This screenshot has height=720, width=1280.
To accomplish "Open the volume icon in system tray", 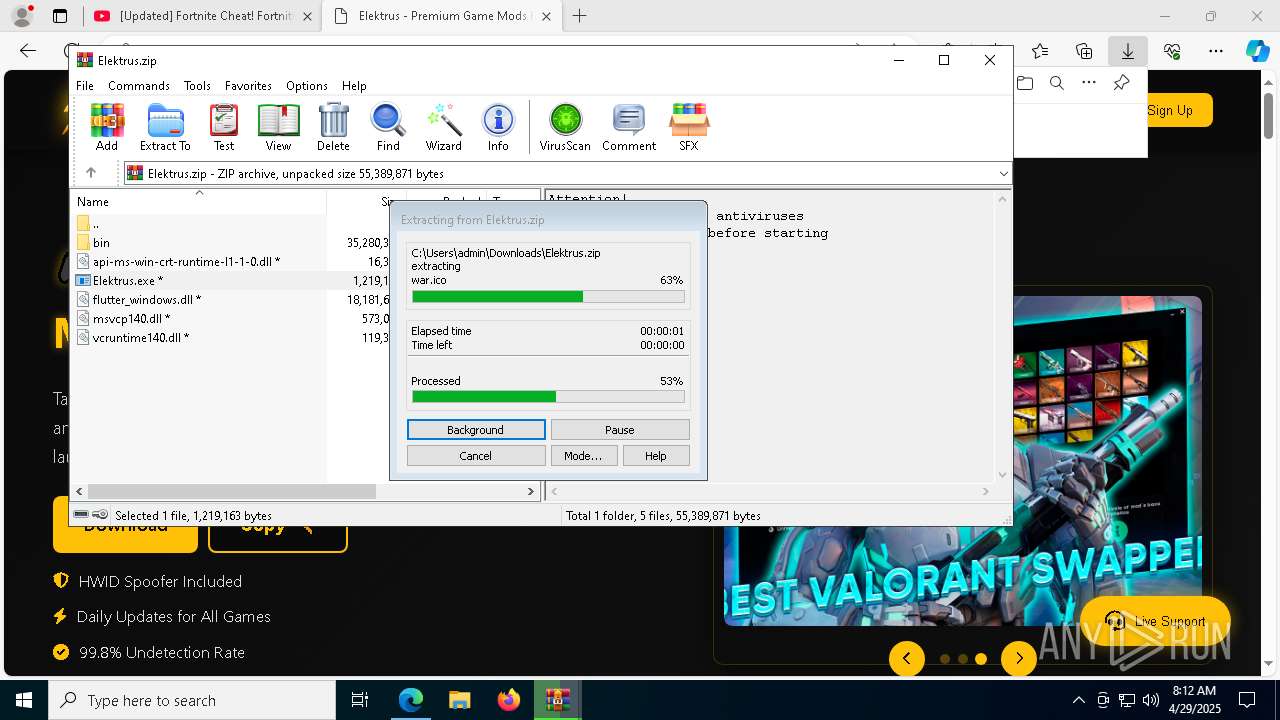I will pyautogui.click(x=1151, y=700).
